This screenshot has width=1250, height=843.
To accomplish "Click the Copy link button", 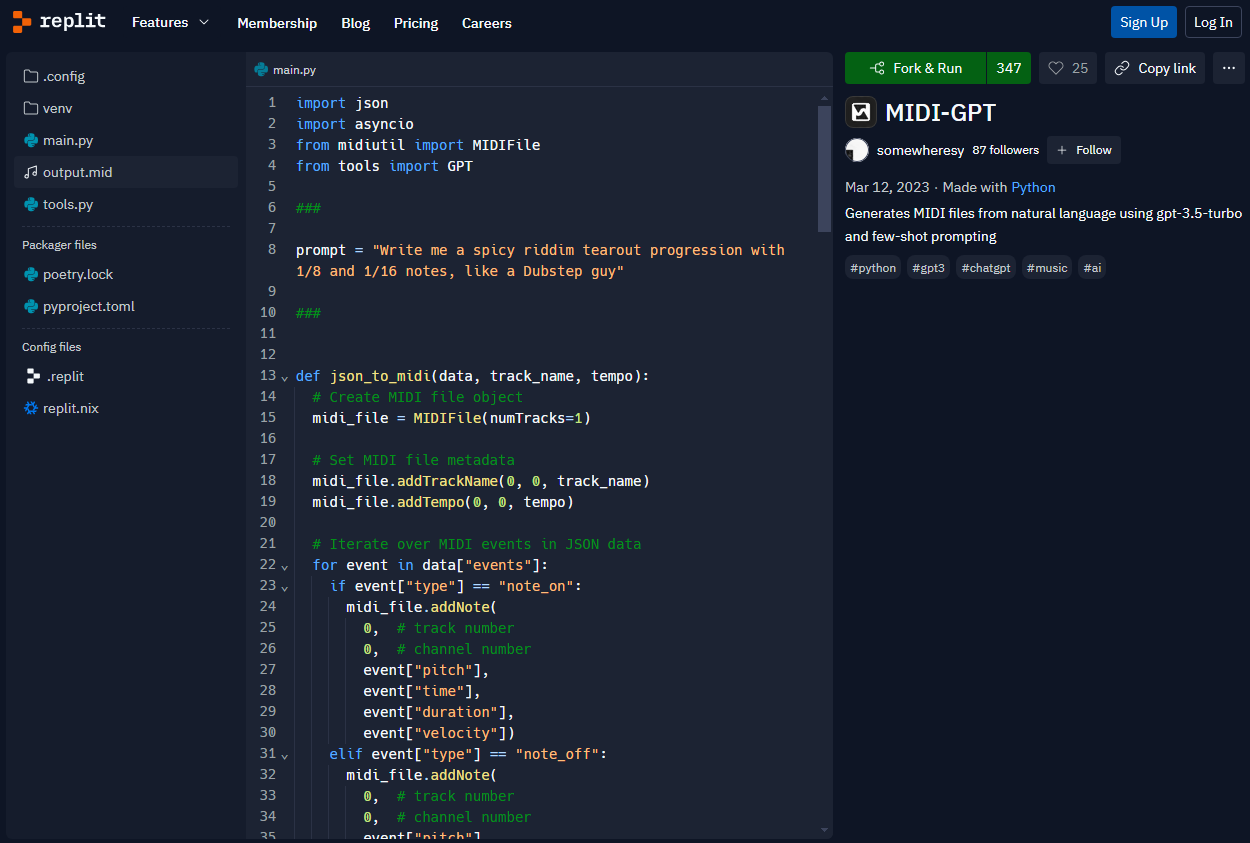I will click(1155, 68).
